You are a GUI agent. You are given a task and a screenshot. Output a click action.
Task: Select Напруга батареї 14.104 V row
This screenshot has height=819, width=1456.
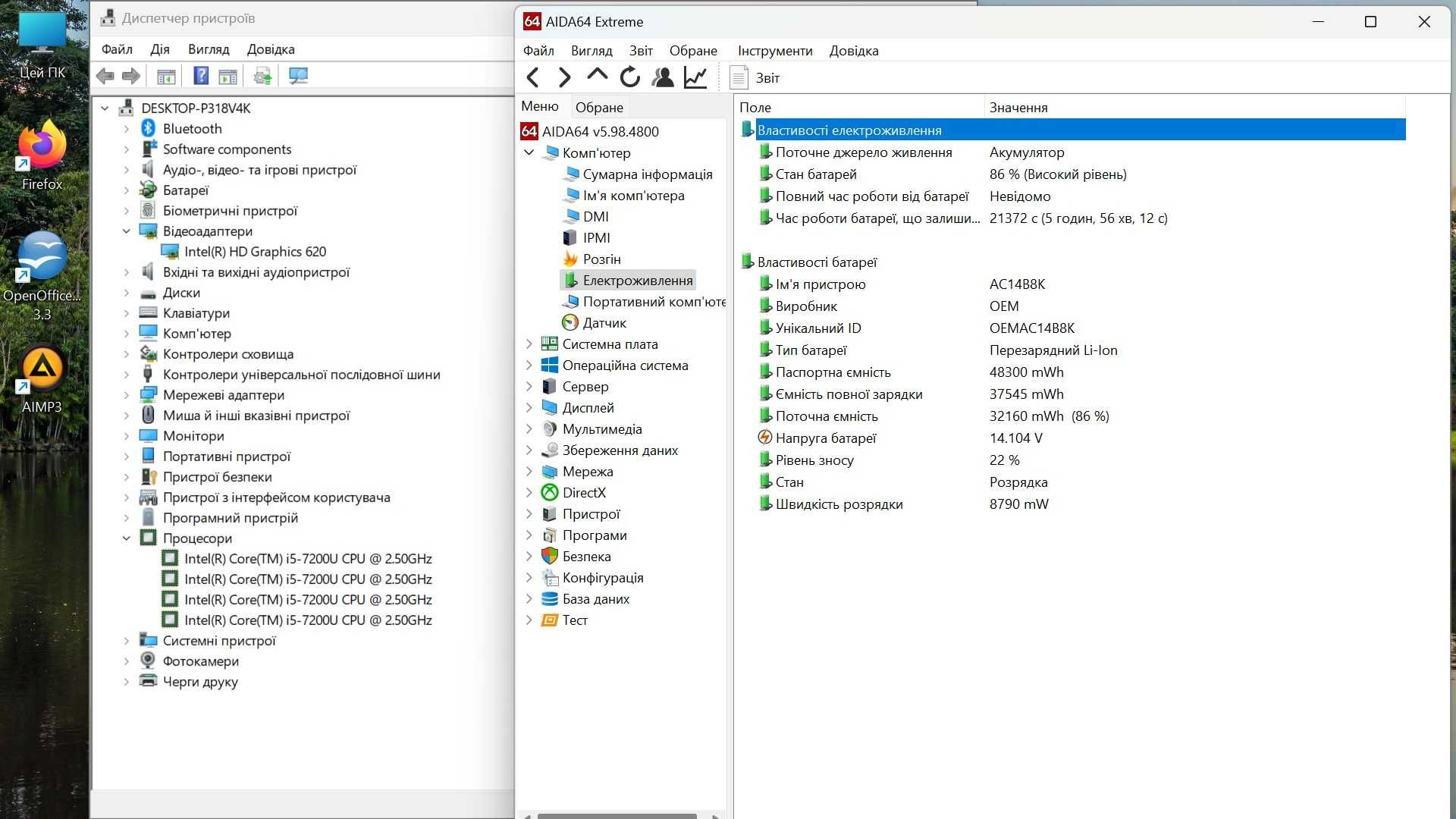click(1072, 438)
